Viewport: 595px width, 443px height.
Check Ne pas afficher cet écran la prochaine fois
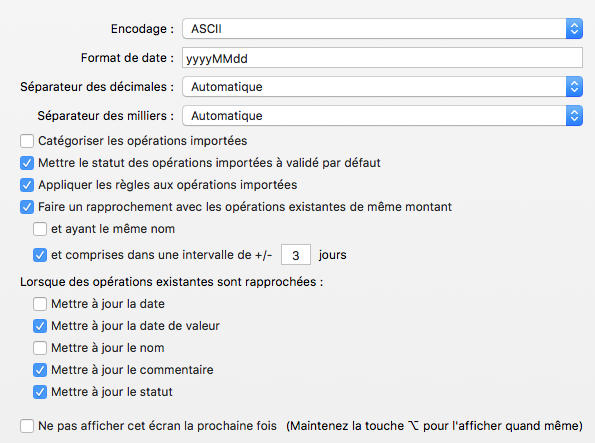pyautogui.click(x=27, y=426)
